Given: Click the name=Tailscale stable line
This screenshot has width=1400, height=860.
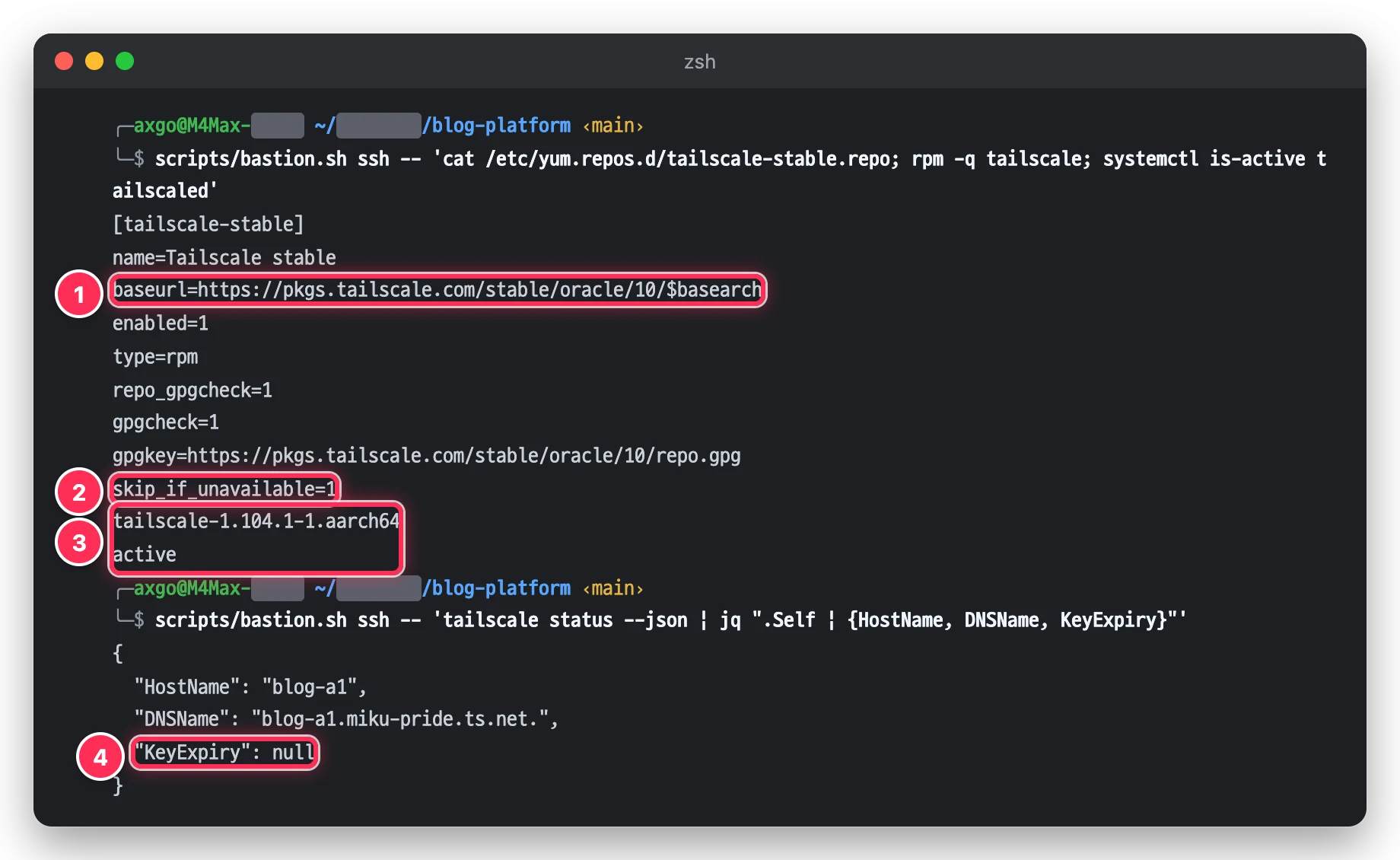Looking at the screenshot, I should point(224,257).
